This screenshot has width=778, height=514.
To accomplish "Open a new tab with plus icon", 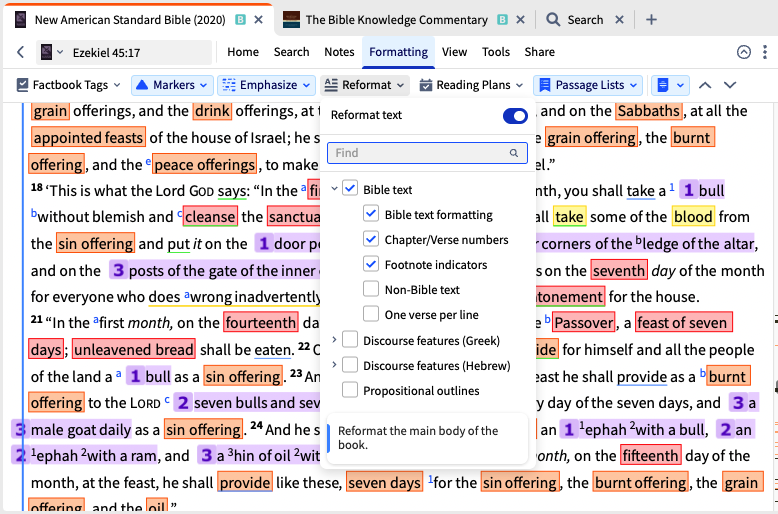I will pyautogui.click(x=651, y=20).
